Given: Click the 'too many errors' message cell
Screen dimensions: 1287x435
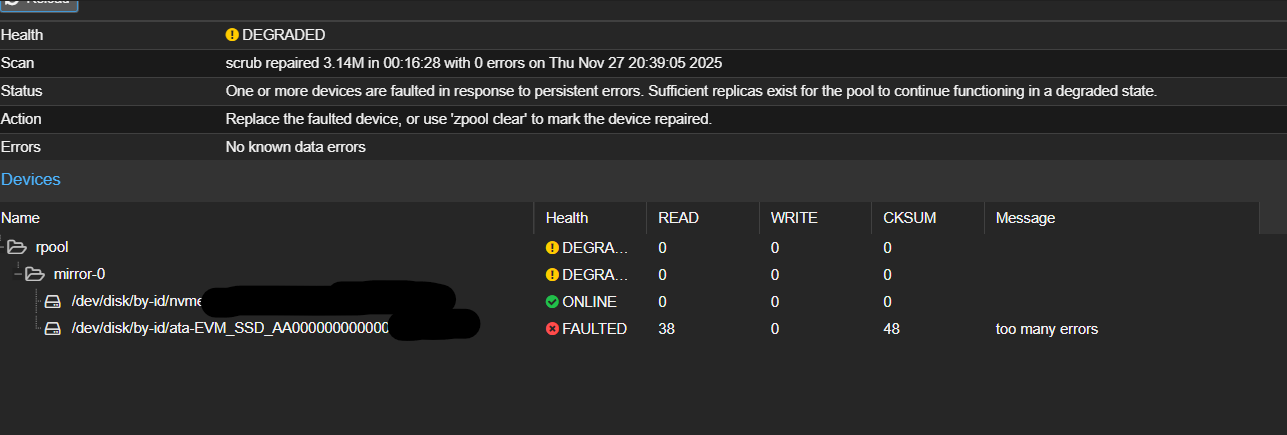Looking at the screenshot, I should [x=1046, y=329].
